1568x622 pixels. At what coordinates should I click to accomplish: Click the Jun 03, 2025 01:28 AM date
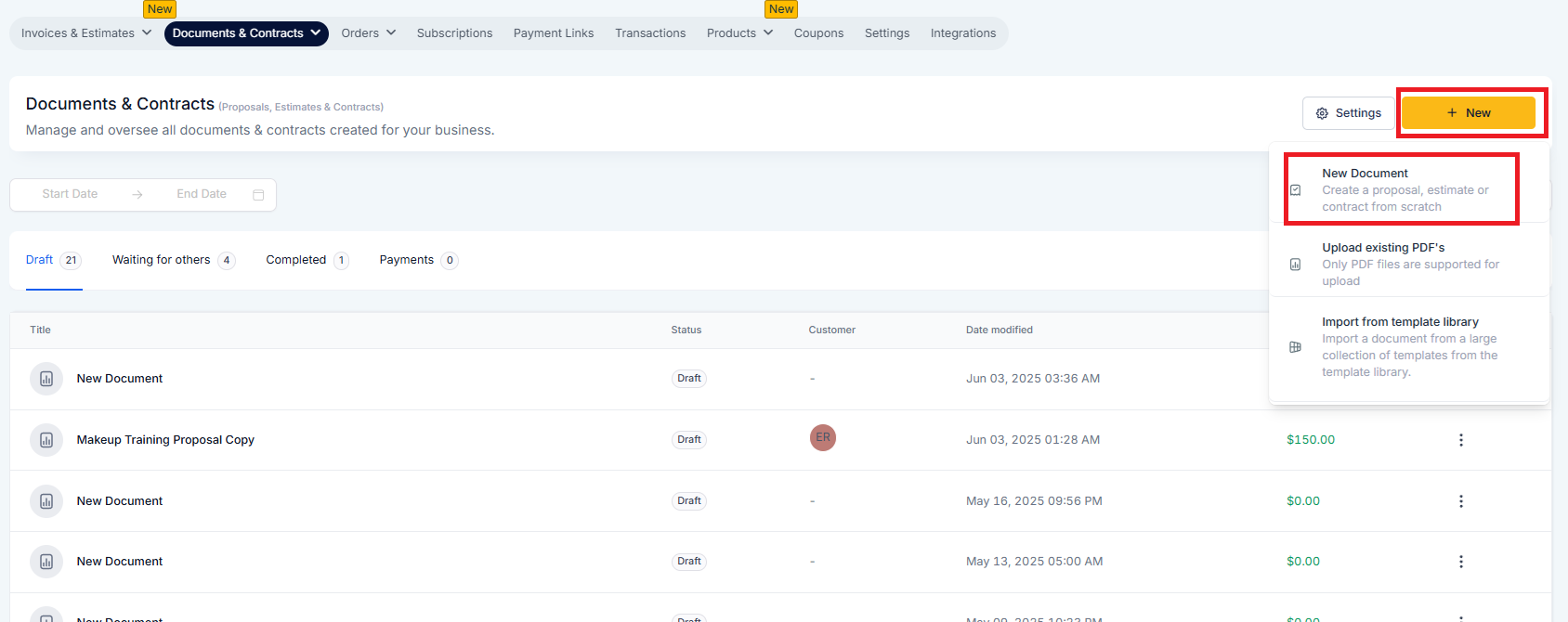click(1033, 440)
